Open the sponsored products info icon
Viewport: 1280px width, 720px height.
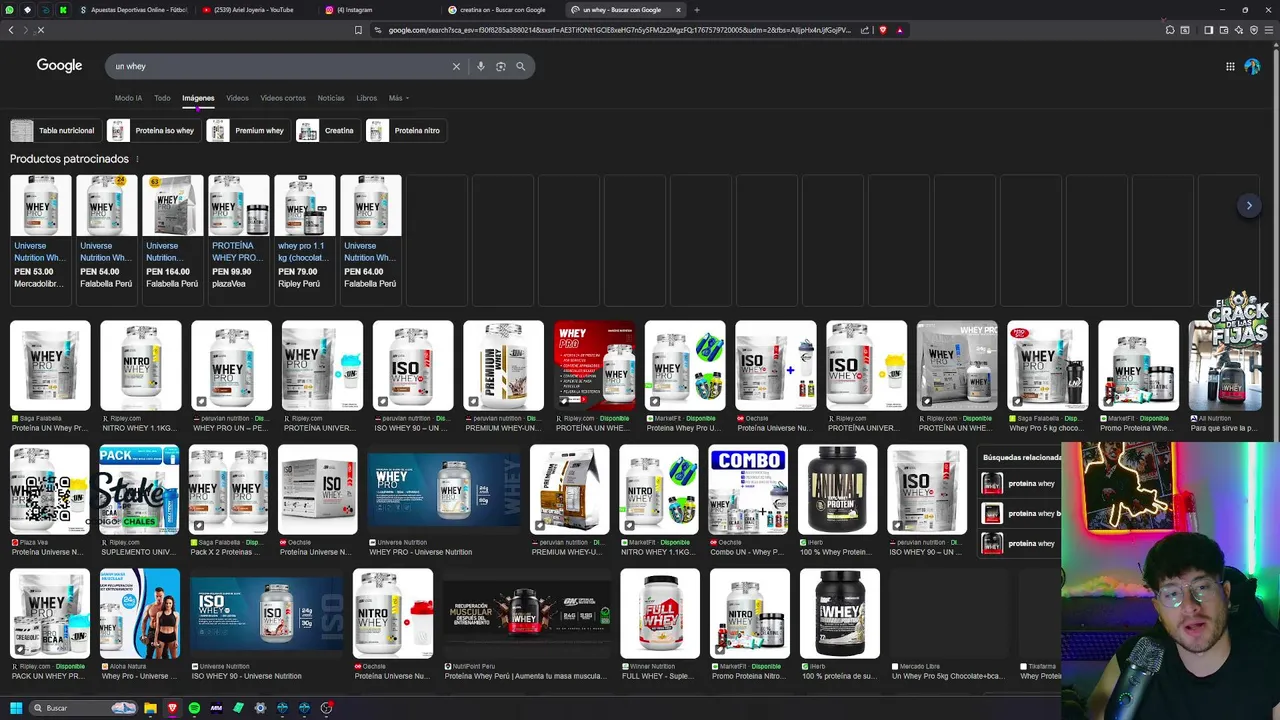[x=137, y=159]
